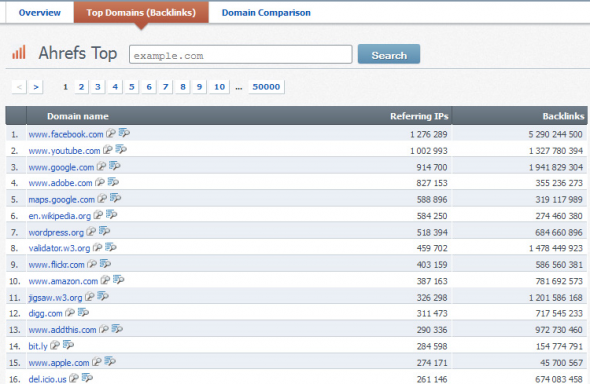590x384 pixels.
Task: Open the www.adobe.com domain link
Action: click(x=60, y=183)
